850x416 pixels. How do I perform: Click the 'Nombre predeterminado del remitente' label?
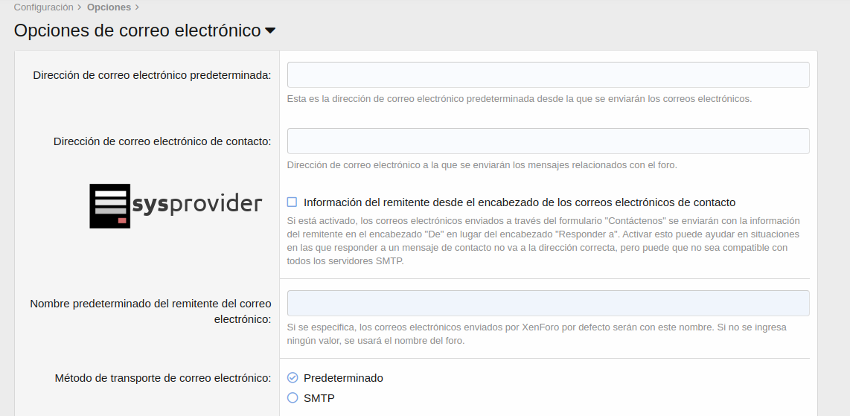(150, 311)
